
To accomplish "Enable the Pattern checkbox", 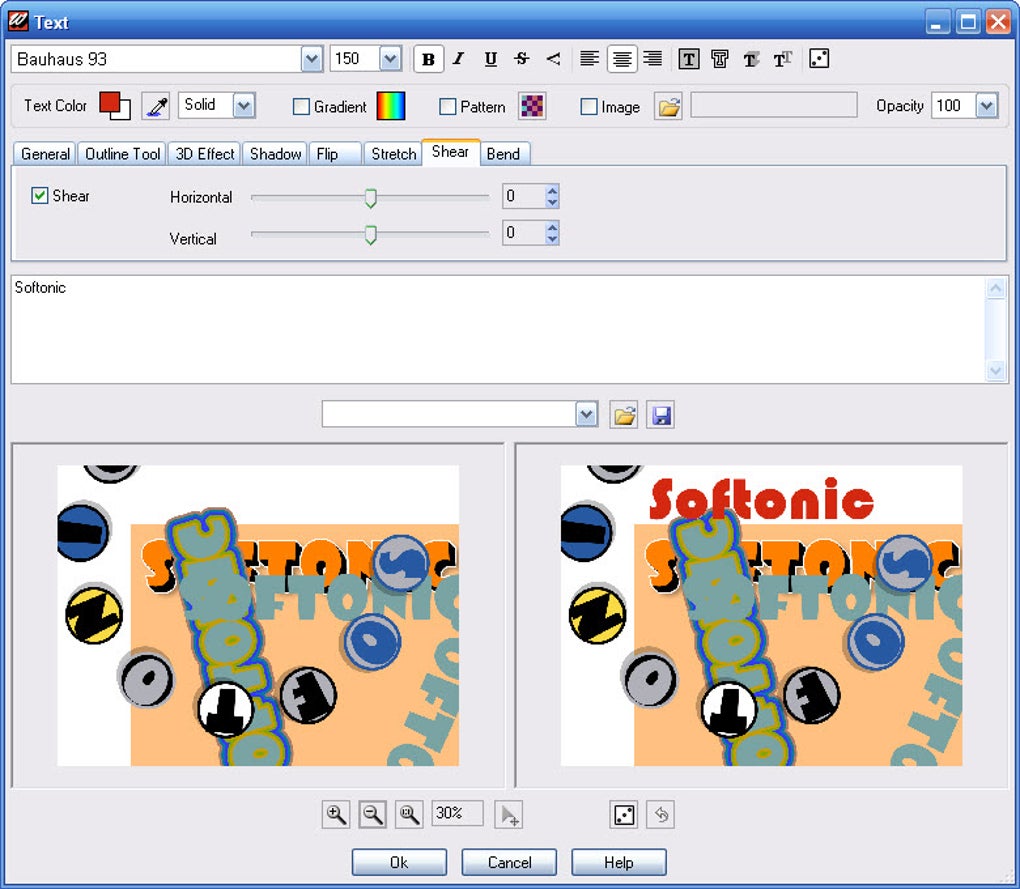I will [448, 107].
